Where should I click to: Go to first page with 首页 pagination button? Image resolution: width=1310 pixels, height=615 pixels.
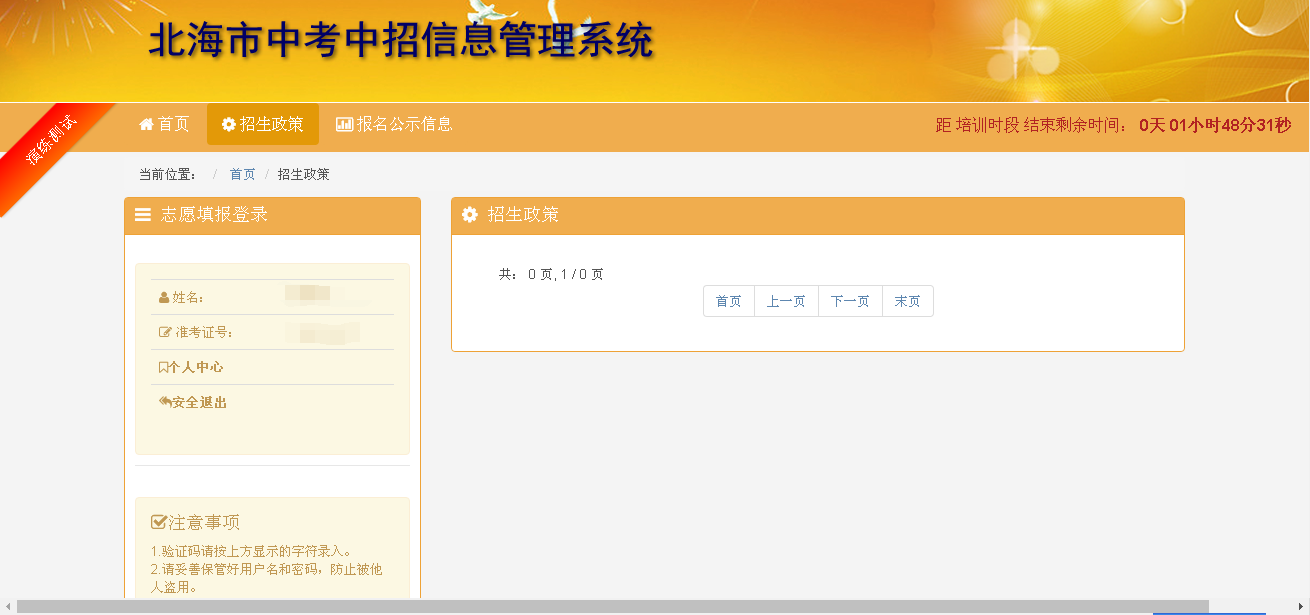point(728,301)
